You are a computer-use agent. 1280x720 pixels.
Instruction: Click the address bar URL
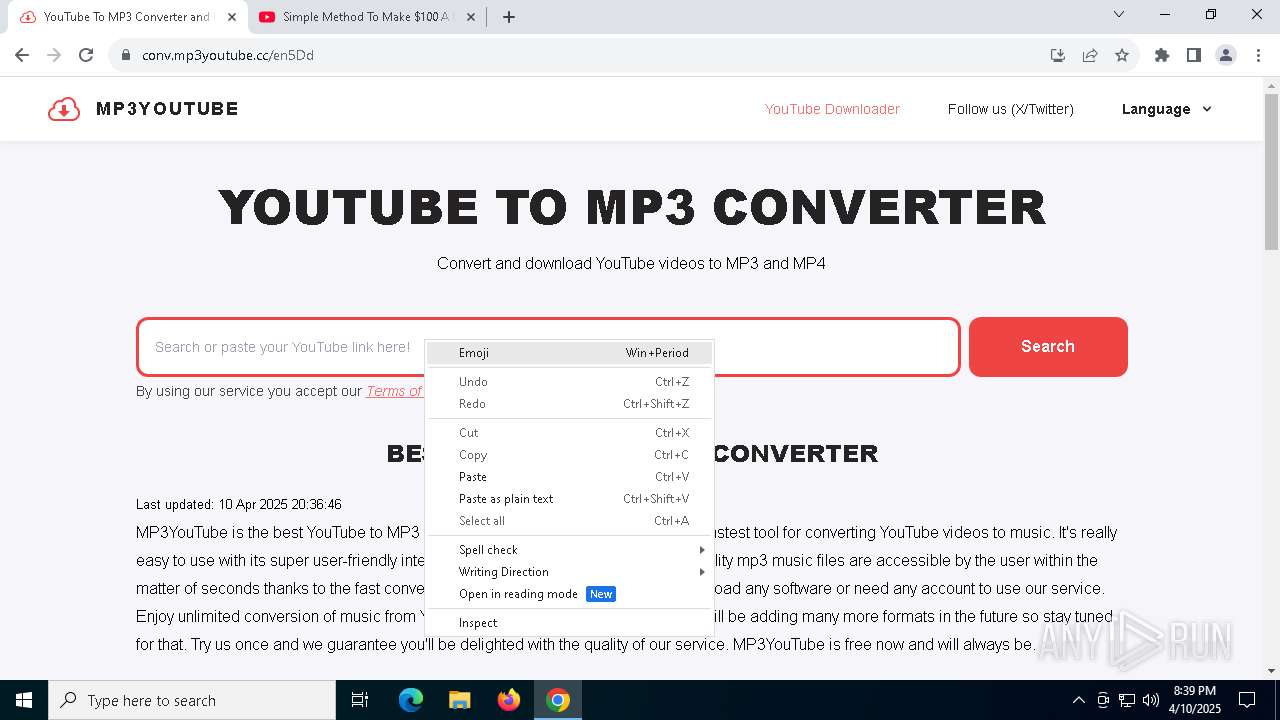228,55
